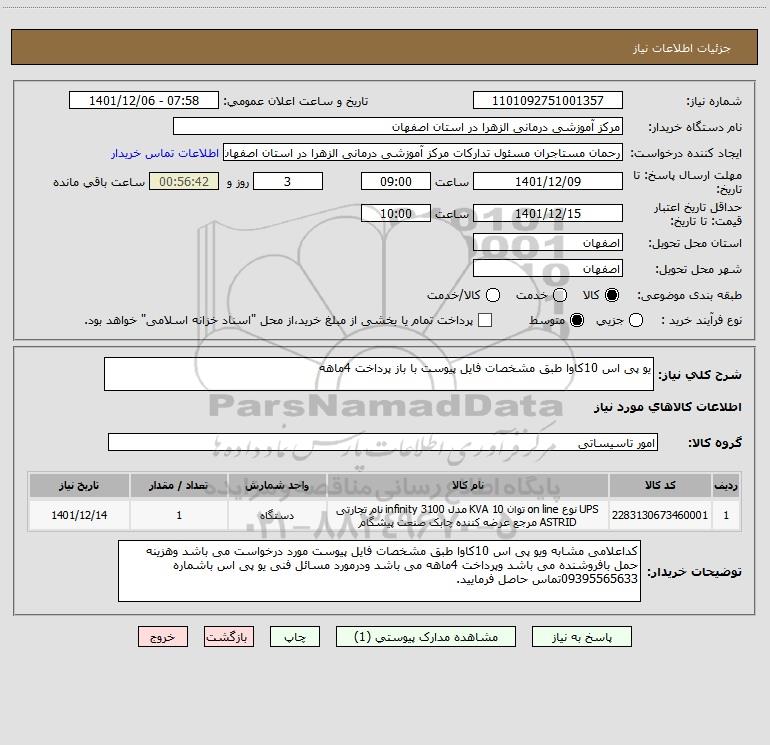Click the واحد شمارش column header
Image resolution: width=770 pixels, height=745 pixels.
point(277,485)
